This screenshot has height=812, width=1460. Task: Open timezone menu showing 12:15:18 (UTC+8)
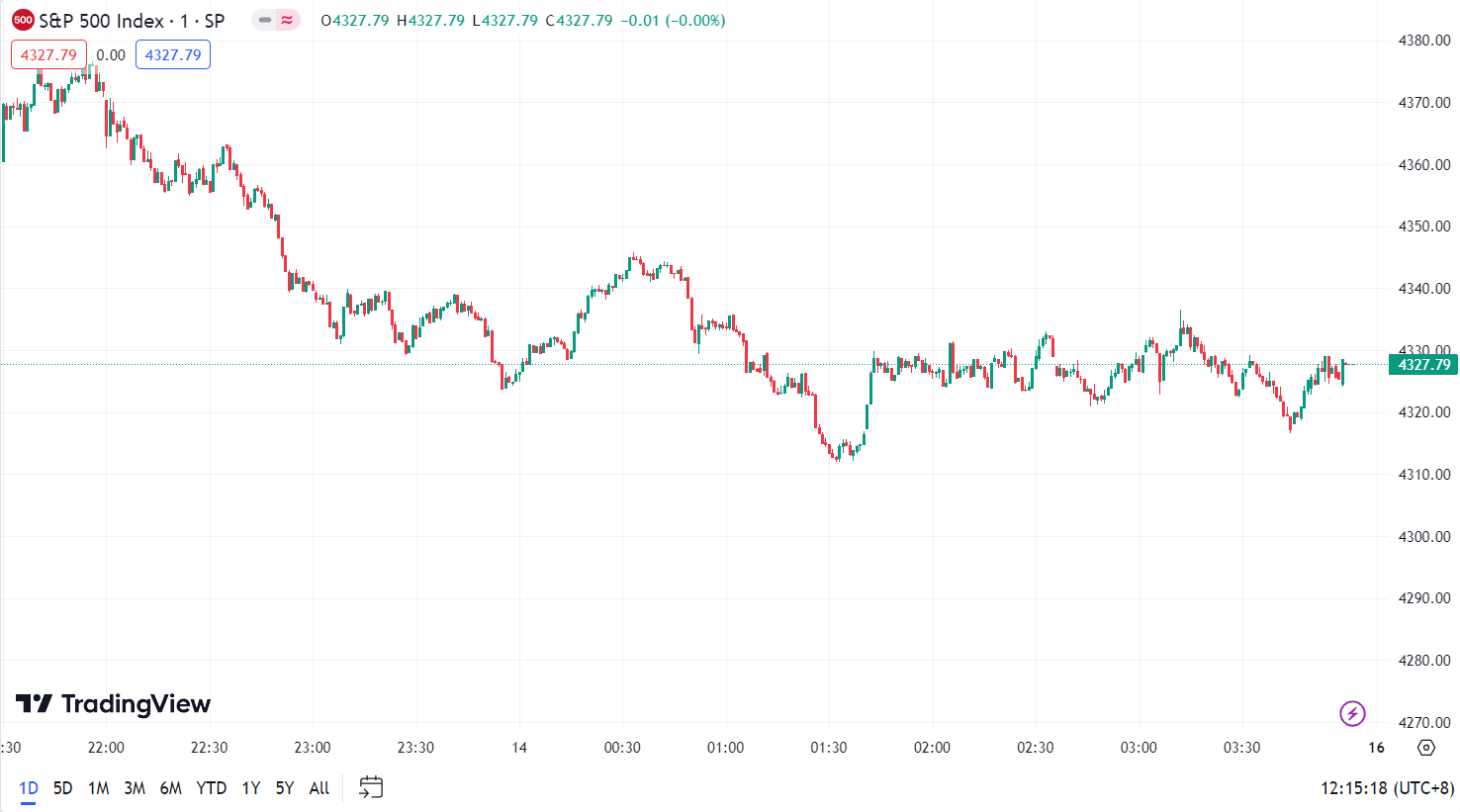pos(1387,788)
